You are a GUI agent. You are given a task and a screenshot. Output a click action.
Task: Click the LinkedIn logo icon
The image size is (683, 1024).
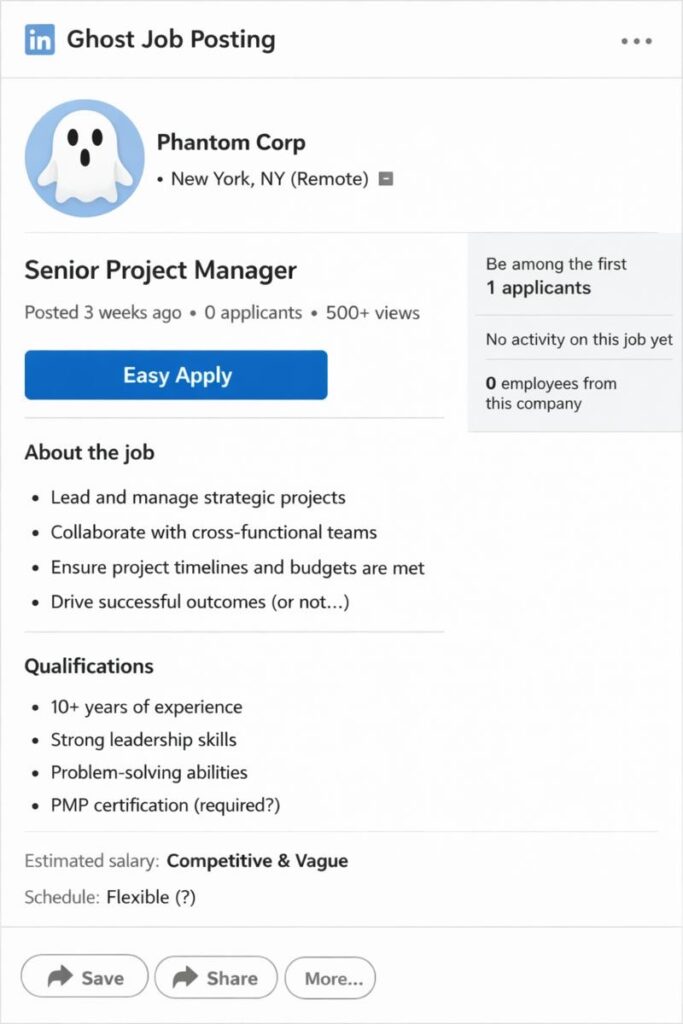(x=40, y=40)
